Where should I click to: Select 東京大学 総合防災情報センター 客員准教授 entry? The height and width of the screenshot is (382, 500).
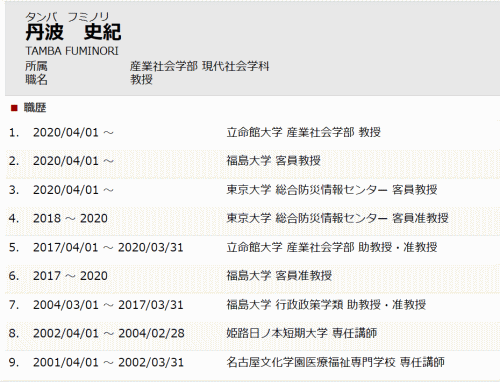pos(338,218)
